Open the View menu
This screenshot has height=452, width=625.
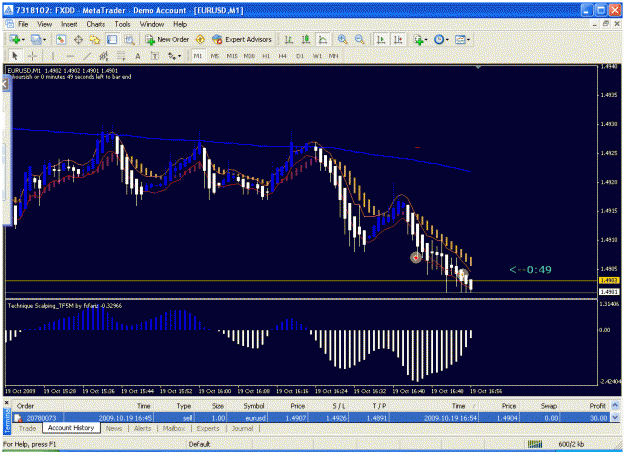click(x=45, y=24)
